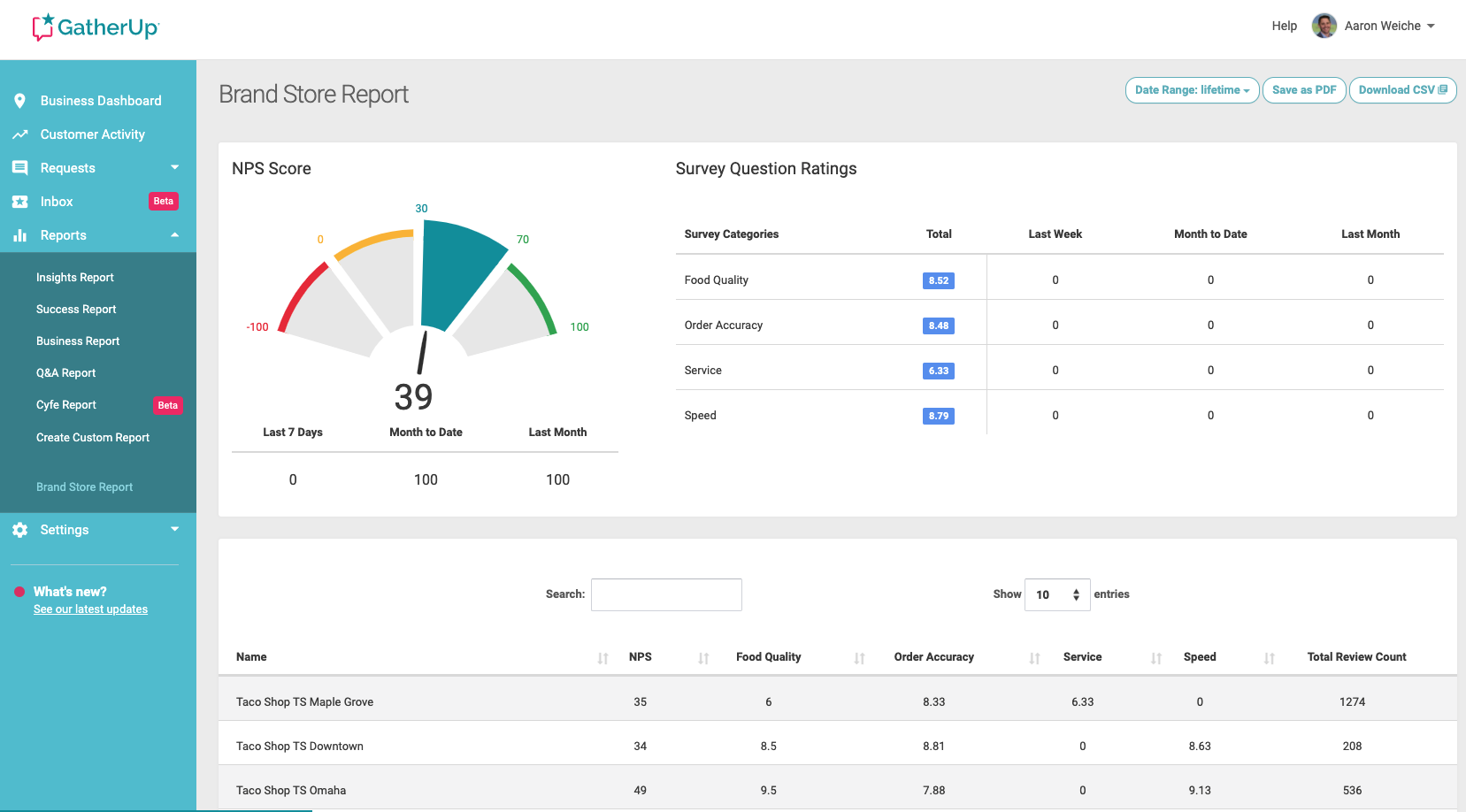Click the Inbox star icon

point(19,202)
